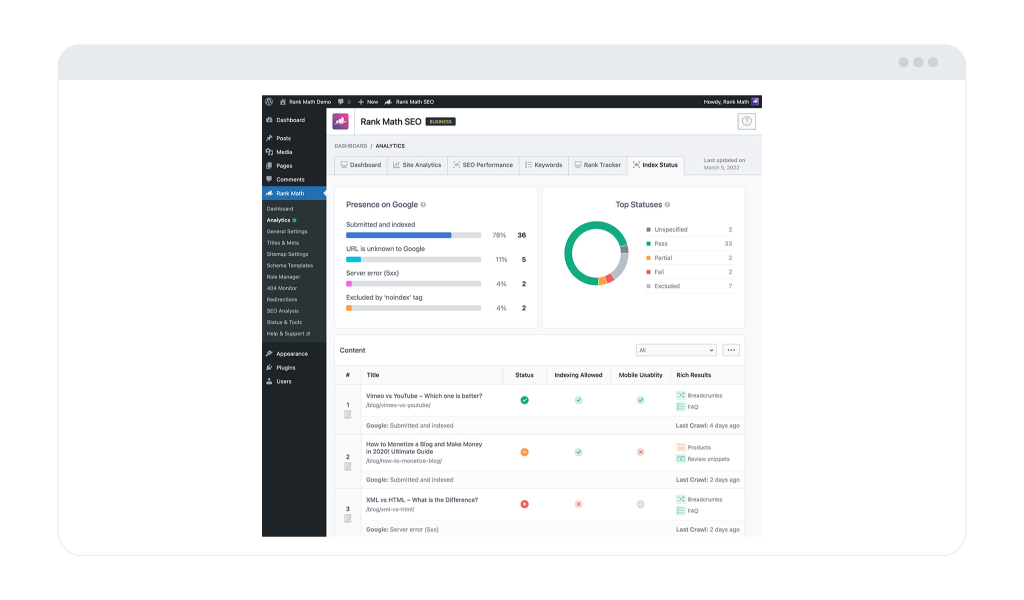Switch to the Rank Tracker tab
The image size is (1024, 600).
tap(598, 165)
